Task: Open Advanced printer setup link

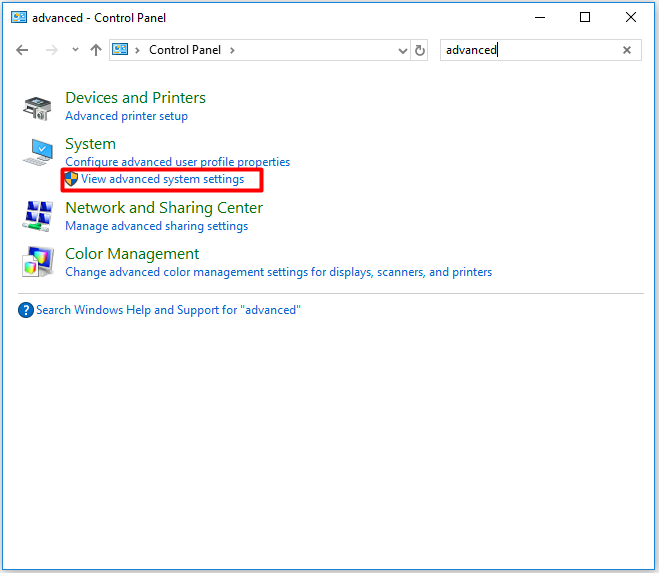Action: click(x=127, y=116)
